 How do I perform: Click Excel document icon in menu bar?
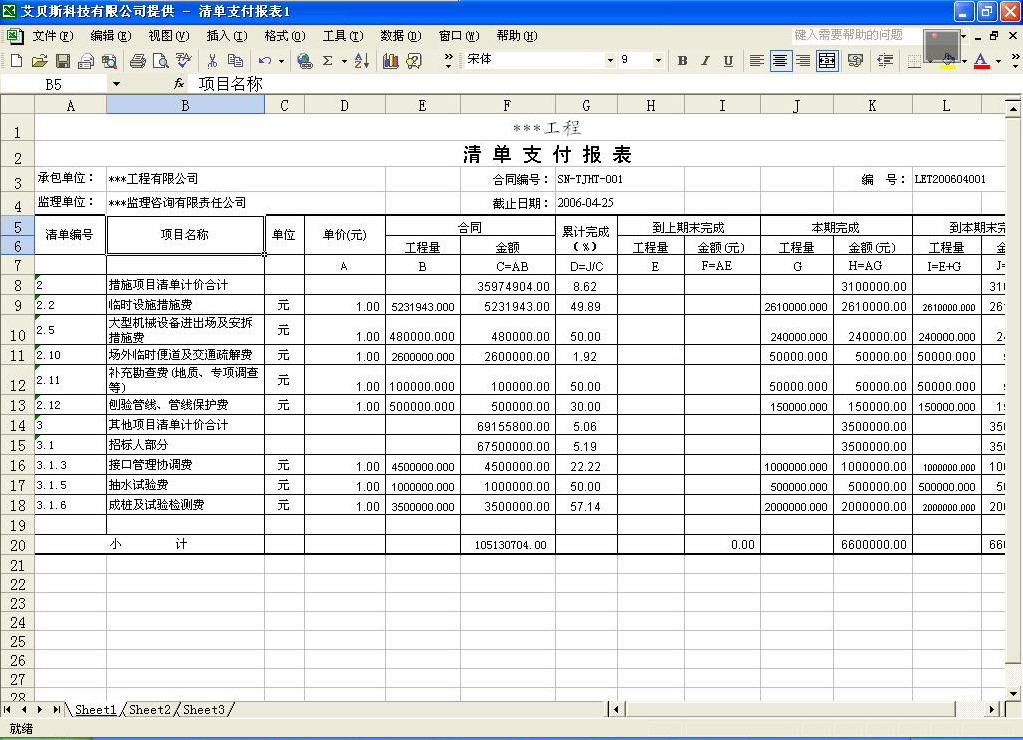pos(13,36)
